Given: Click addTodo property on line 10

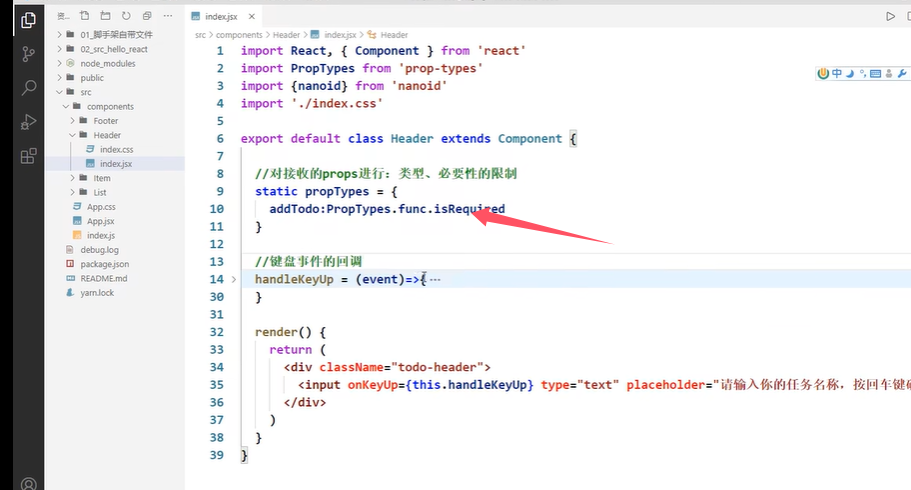Looking at the screenshot, I should 294,209.
